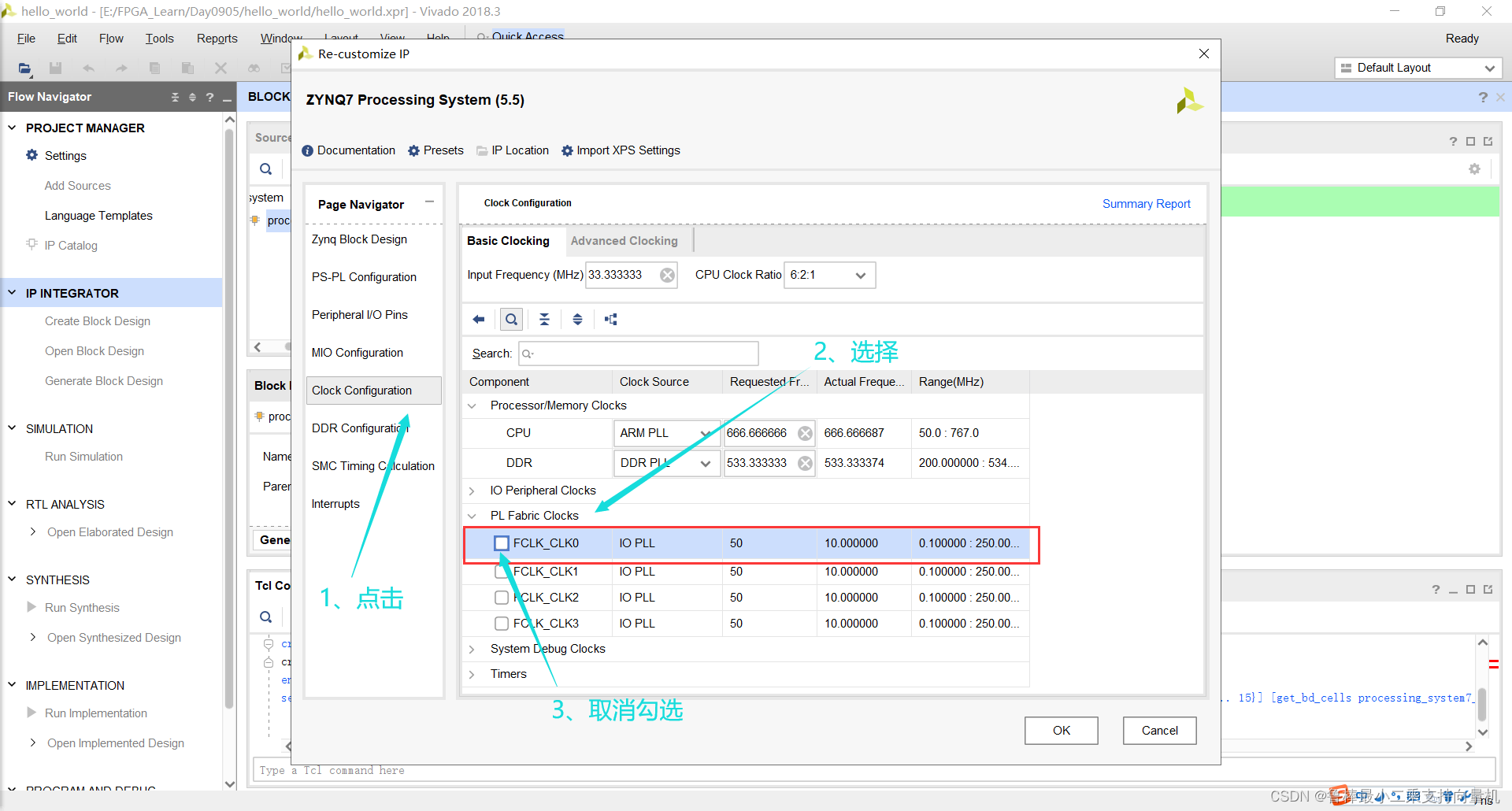Open Presets gear icon
Viewport: 1512px width, 811px height.
[413, 150]
